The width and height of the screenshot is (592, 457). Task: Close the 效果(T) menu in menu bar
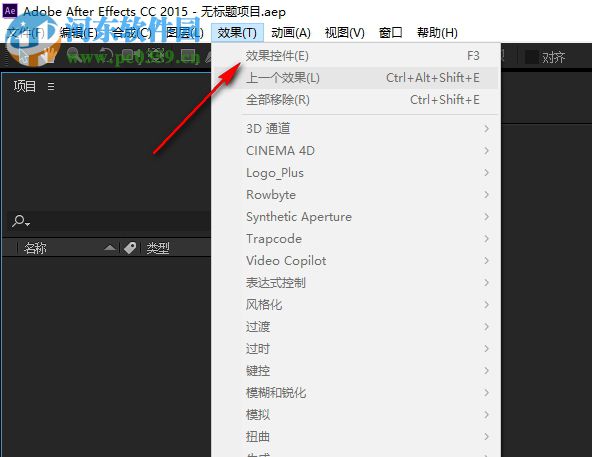(x=237, y=33)
